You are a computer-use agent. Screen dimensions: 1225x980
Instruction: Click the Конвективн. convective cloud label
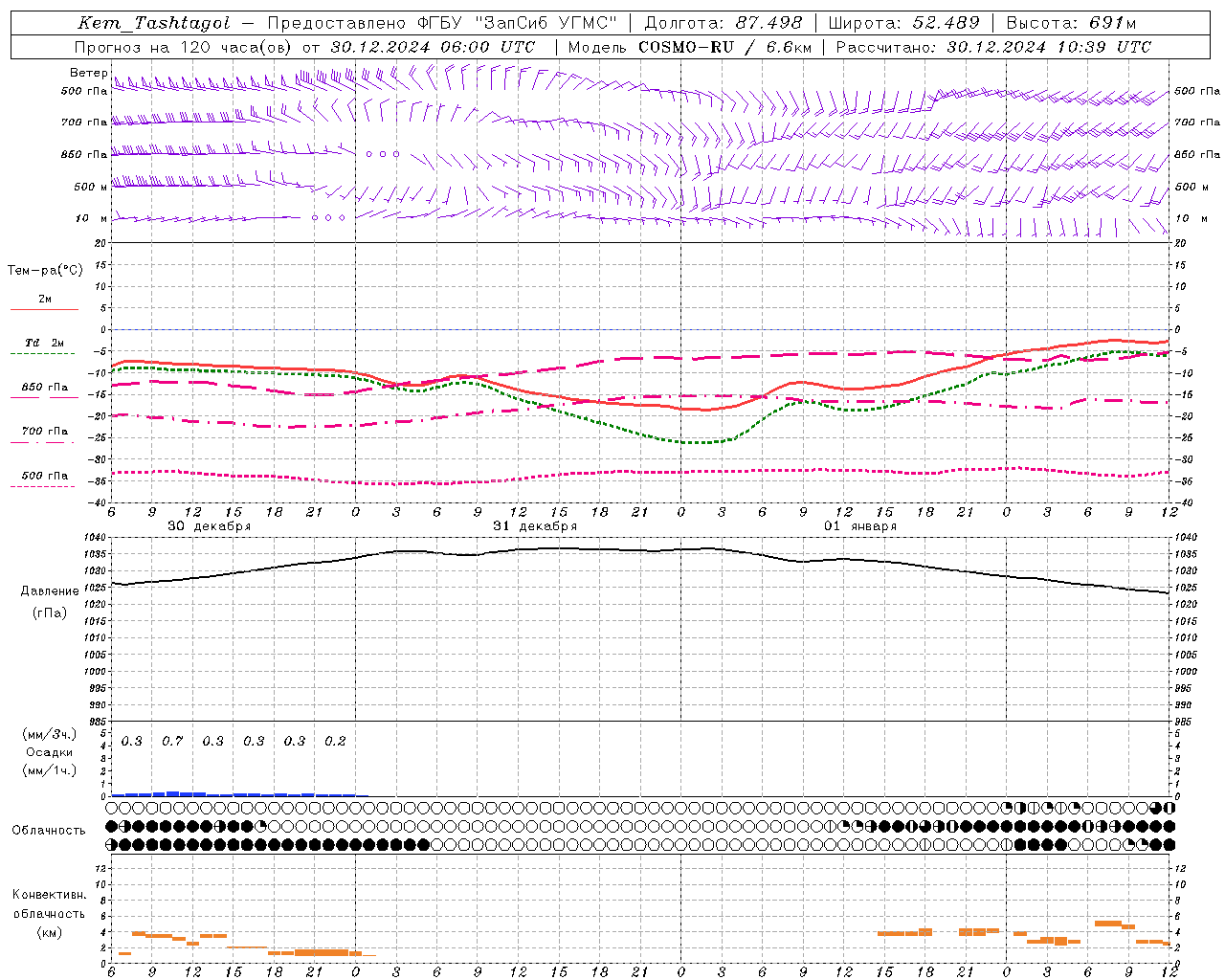[49, 895]
